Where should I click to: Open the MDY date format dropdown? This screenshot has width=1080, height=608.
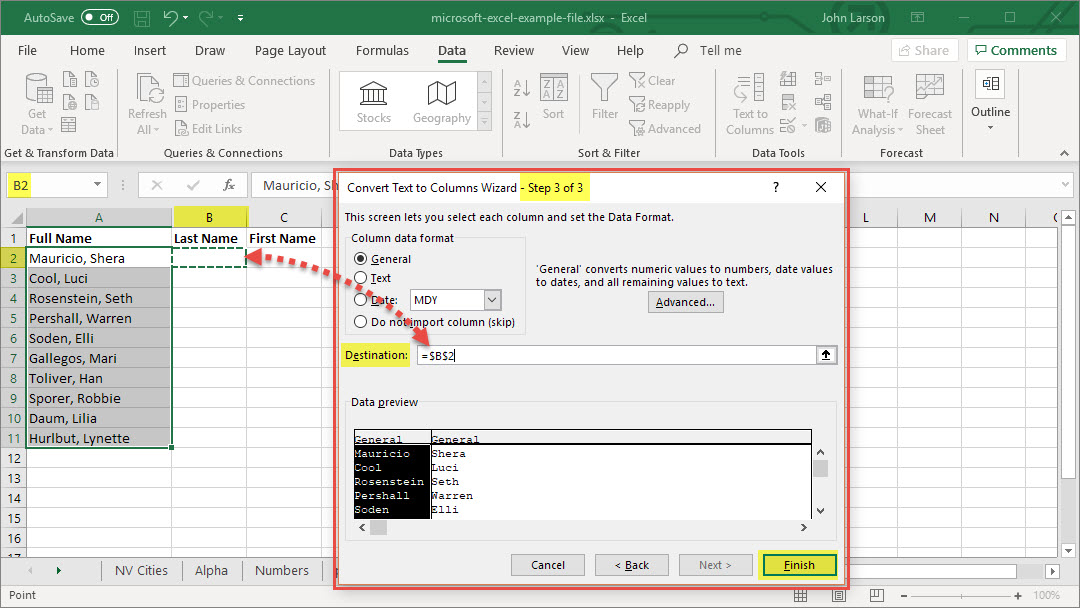click(x=492, y=300)
